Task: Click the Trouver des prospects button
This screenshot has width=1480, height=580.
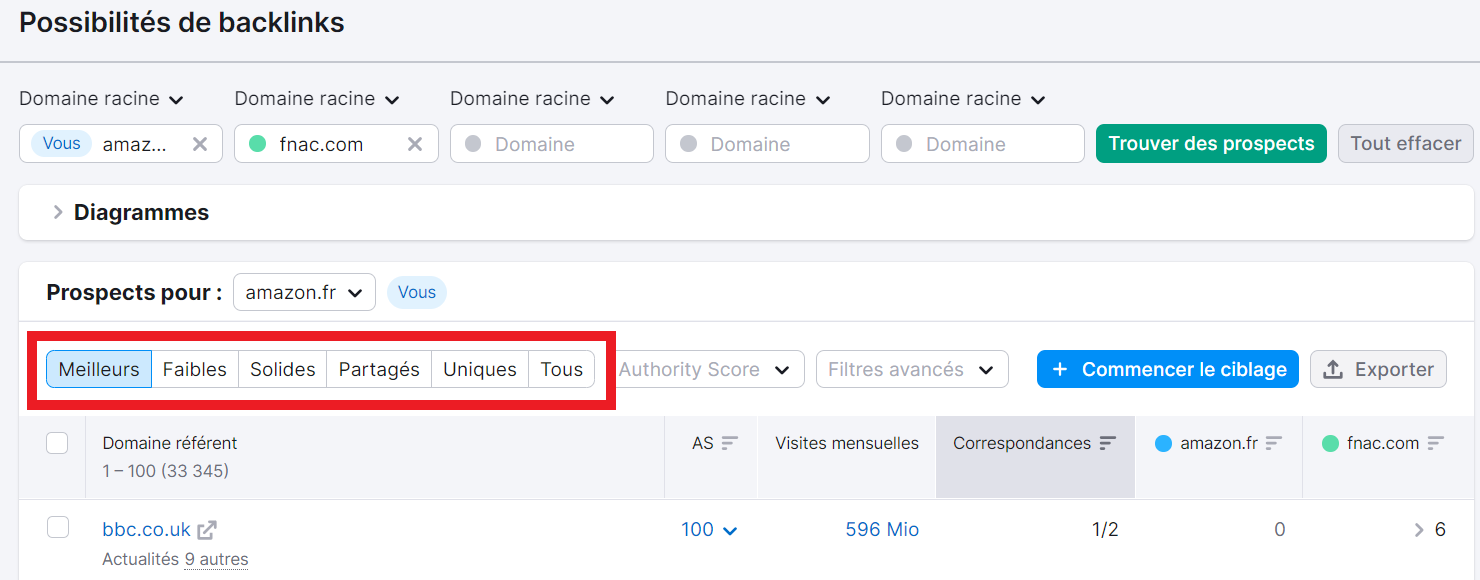Action: click(1211, 143)
